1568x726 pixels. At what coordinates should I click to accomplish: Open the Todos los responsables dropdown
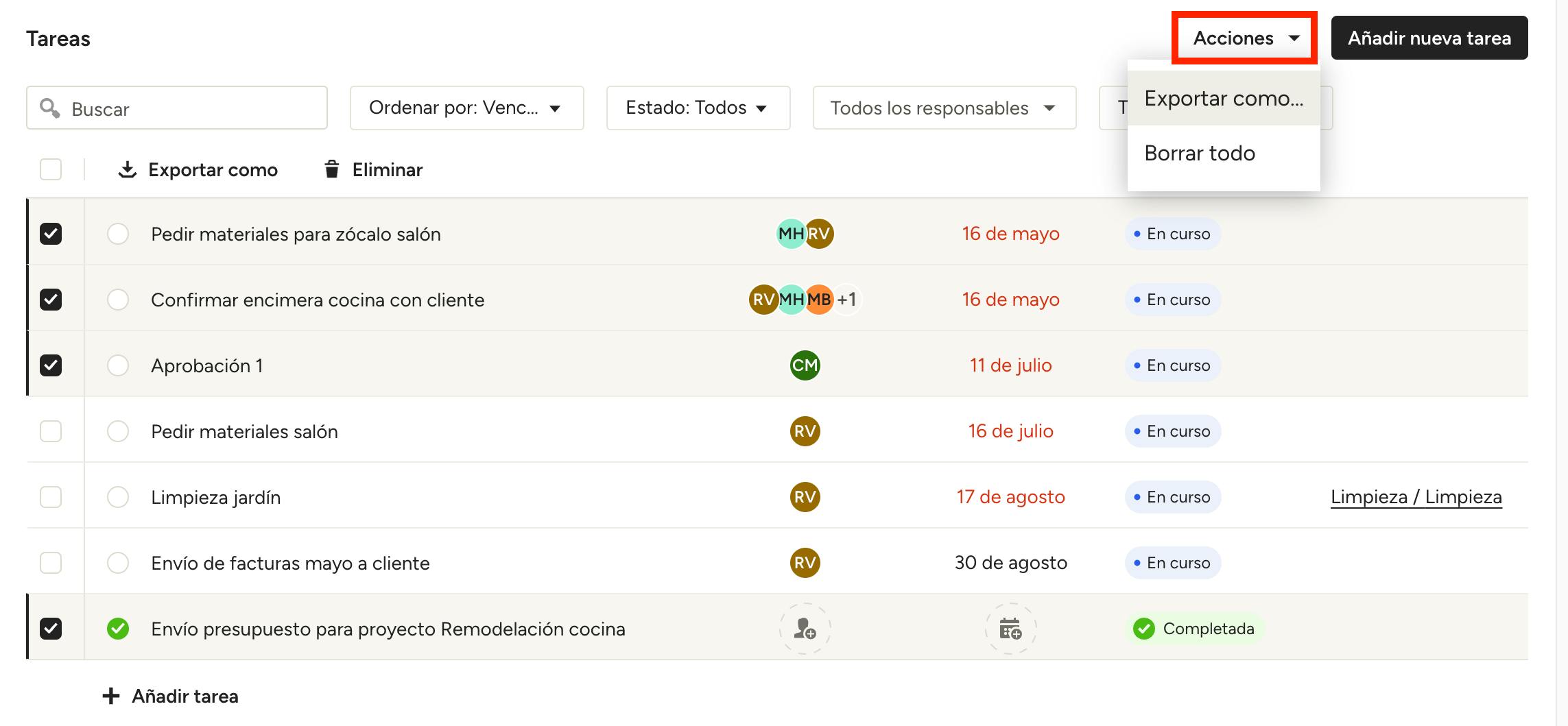[x=944, y=108]
